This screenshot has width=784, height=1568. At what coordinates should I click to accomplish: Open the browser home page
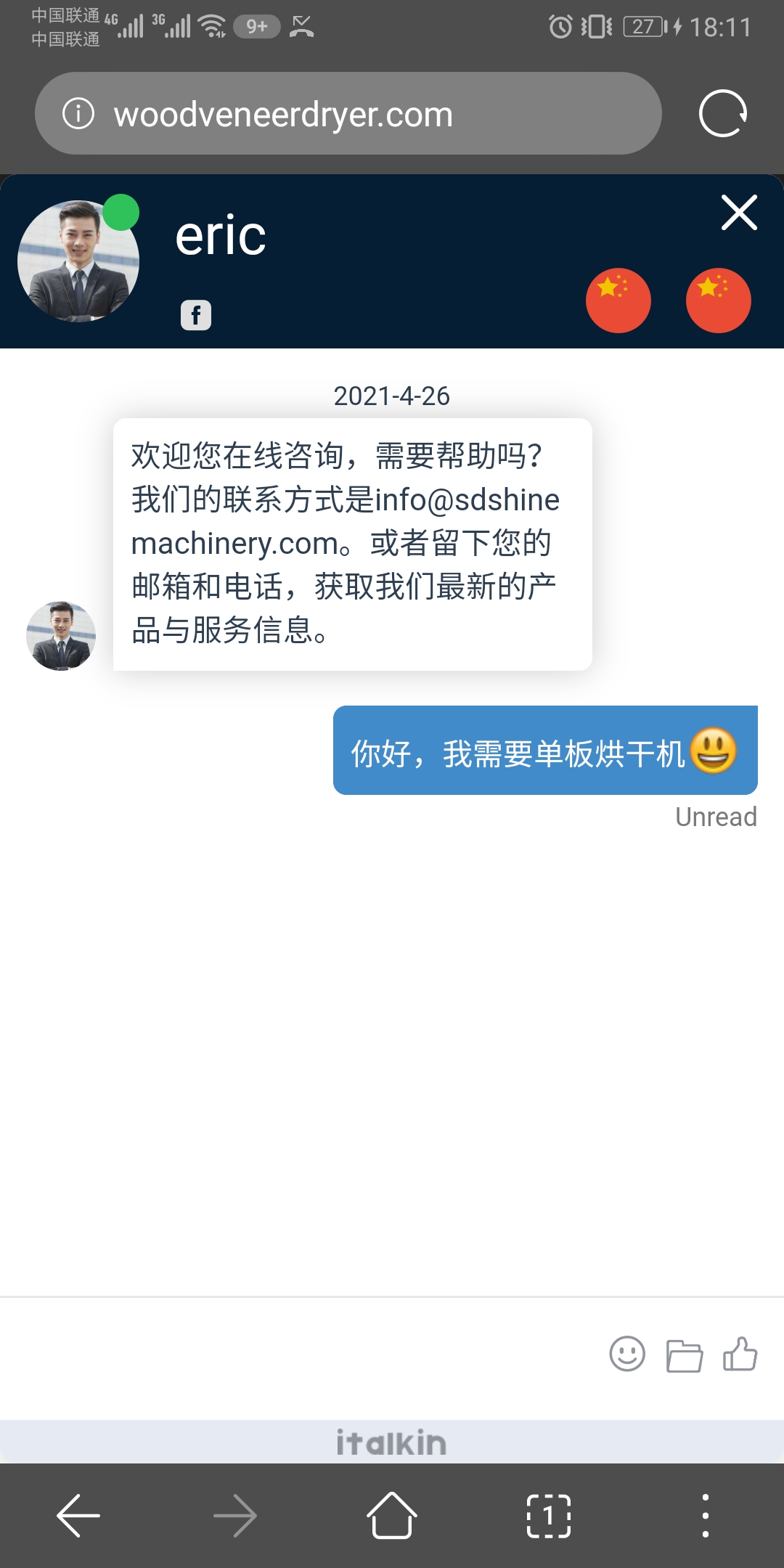click(x=392, y=1515)
